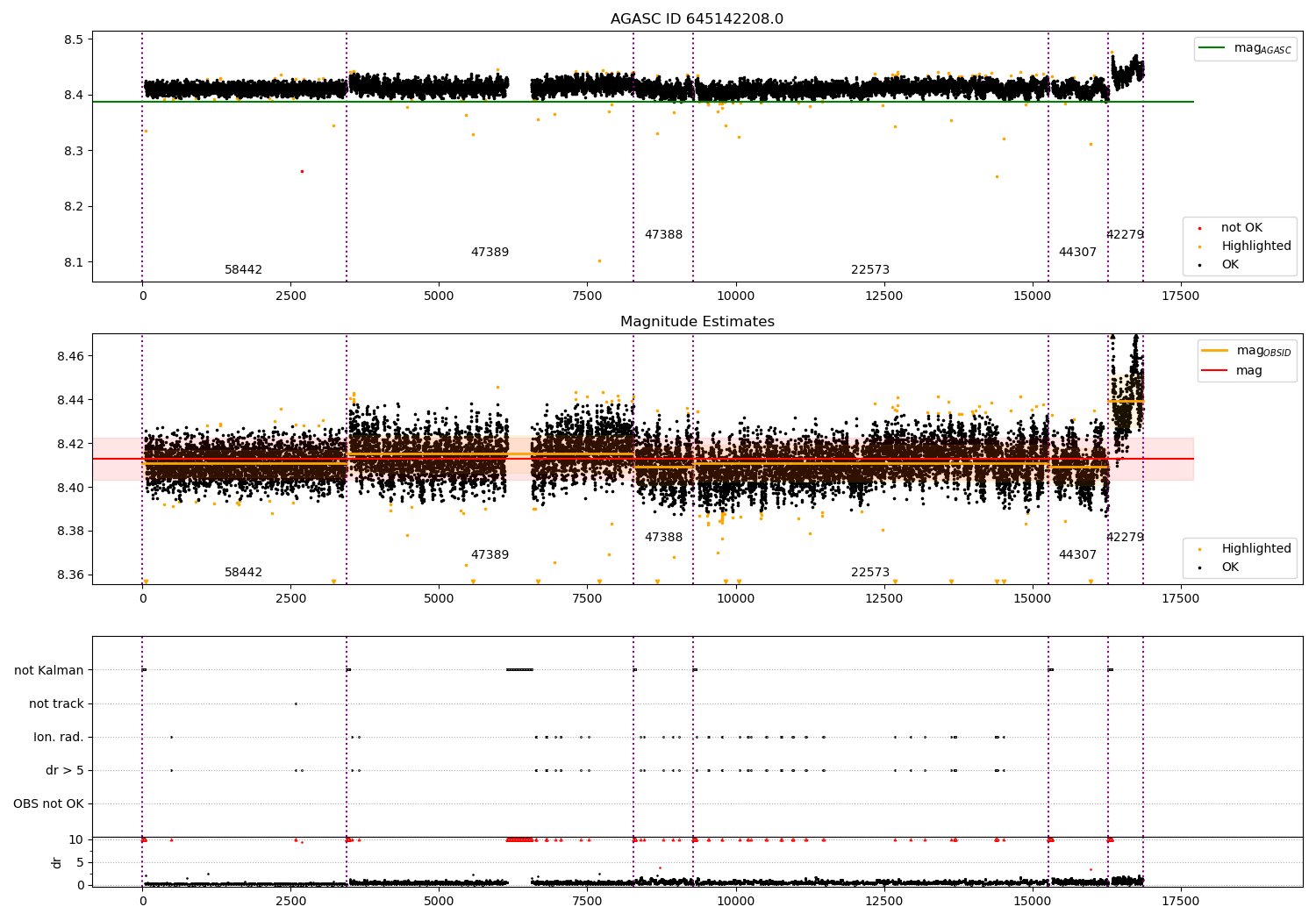
Task: Click "not OK" in the top plot legend
Action: coord(1241,228)
